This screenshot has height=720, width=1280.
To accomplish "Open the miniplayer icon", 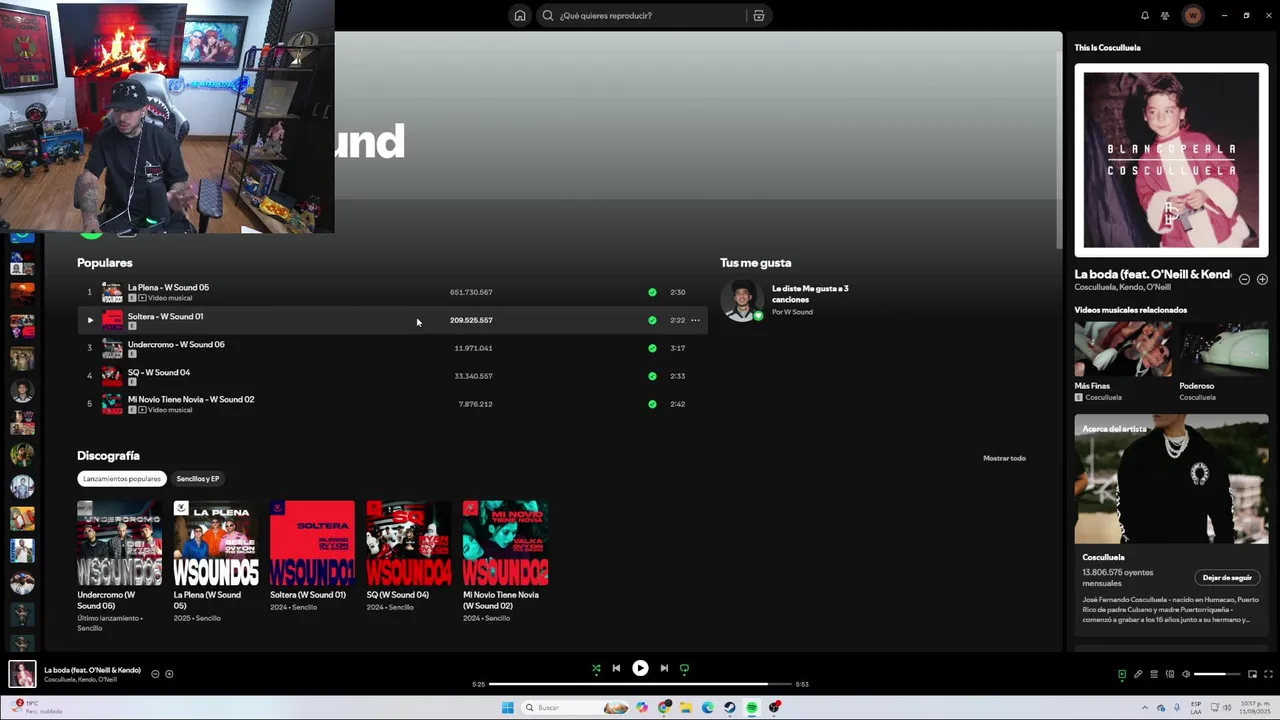I will click(1252, 674).
